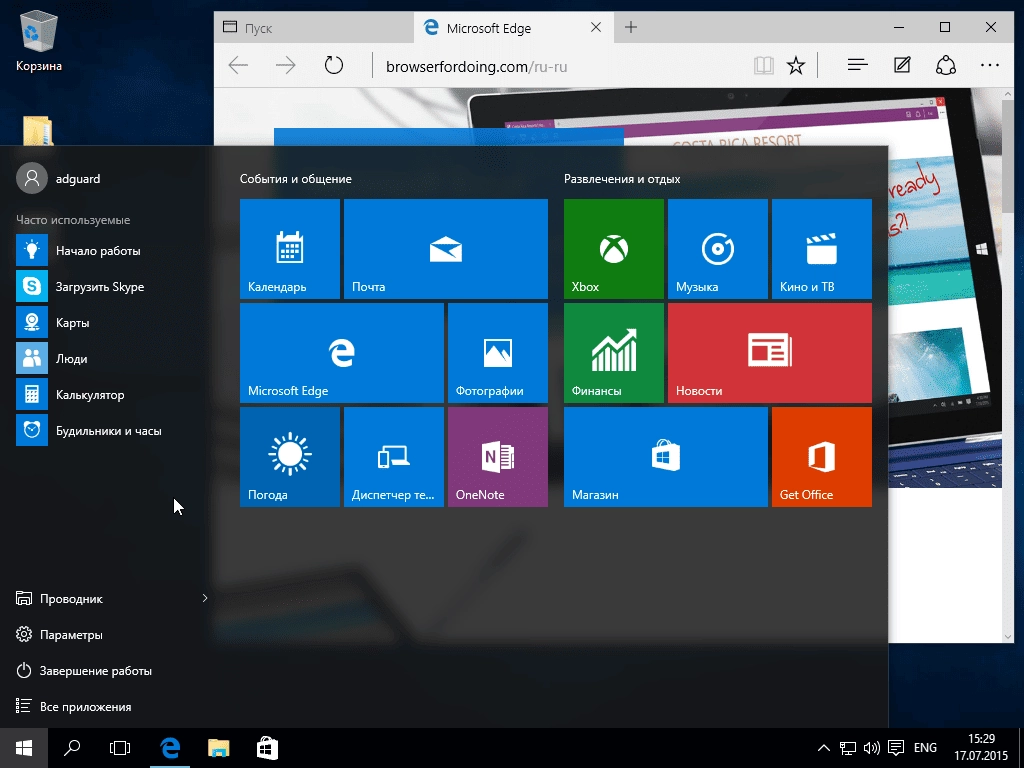1024x768 pixels.
Task: Open Calculator (Калькулятор) from the list
Action: click(104, 394)
